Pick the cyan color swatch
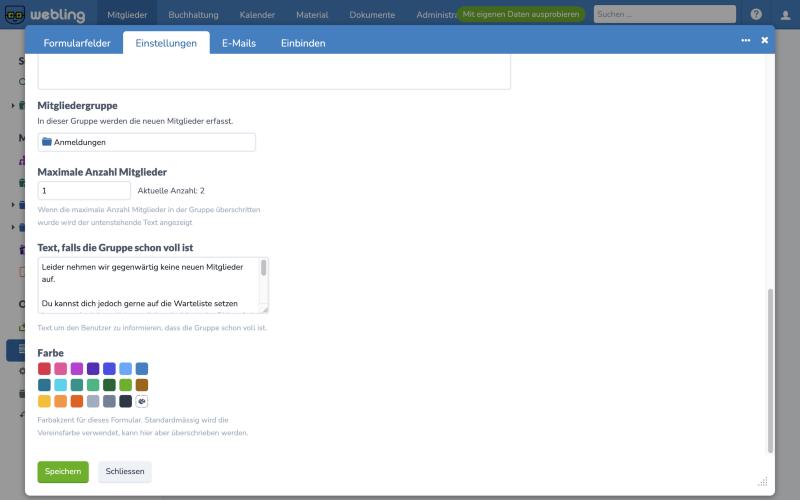Screen dimensions: 800x500 coord(61,385)
